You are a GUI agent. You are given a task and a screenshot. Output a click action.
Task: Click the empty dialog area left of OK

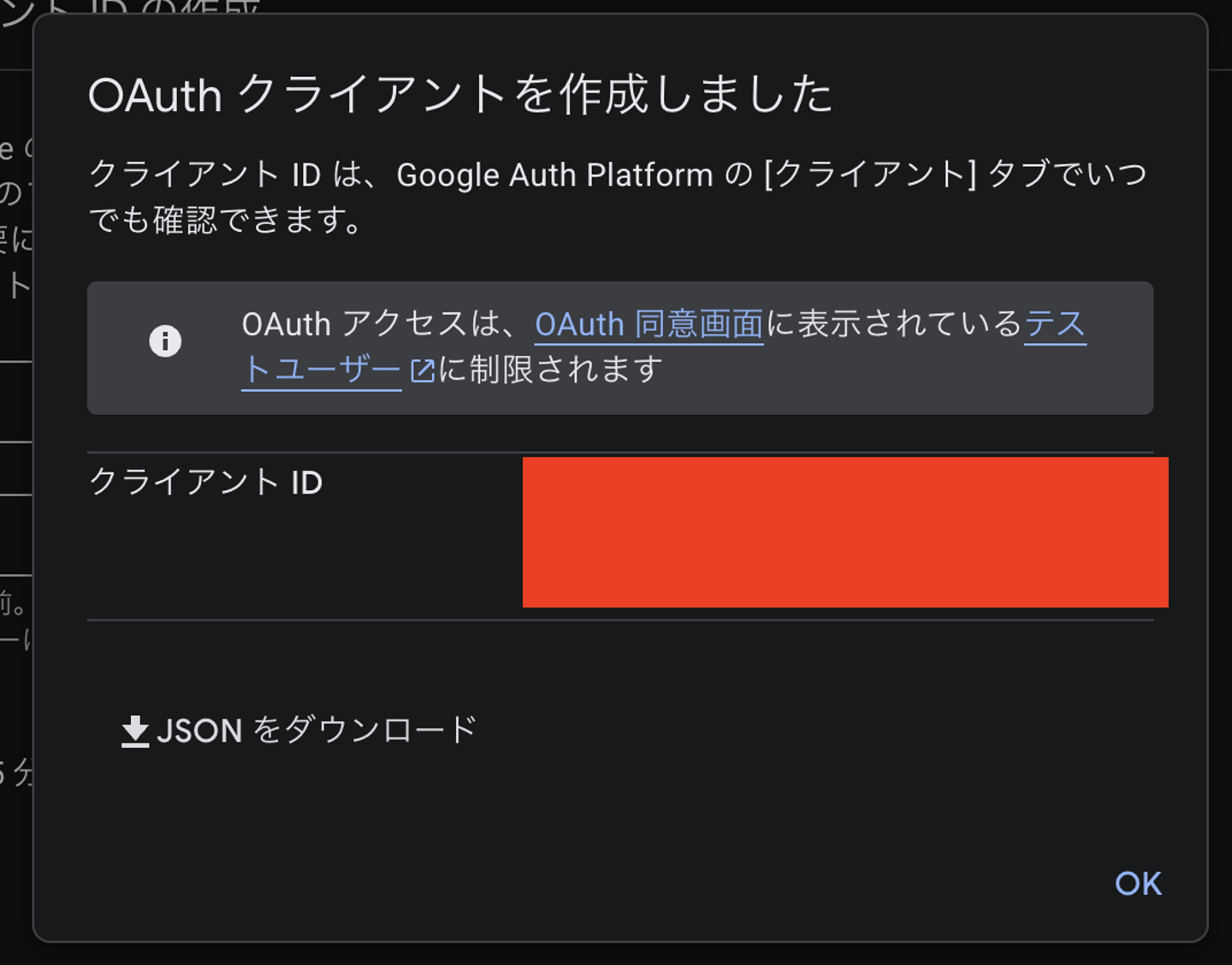[684, 881]
